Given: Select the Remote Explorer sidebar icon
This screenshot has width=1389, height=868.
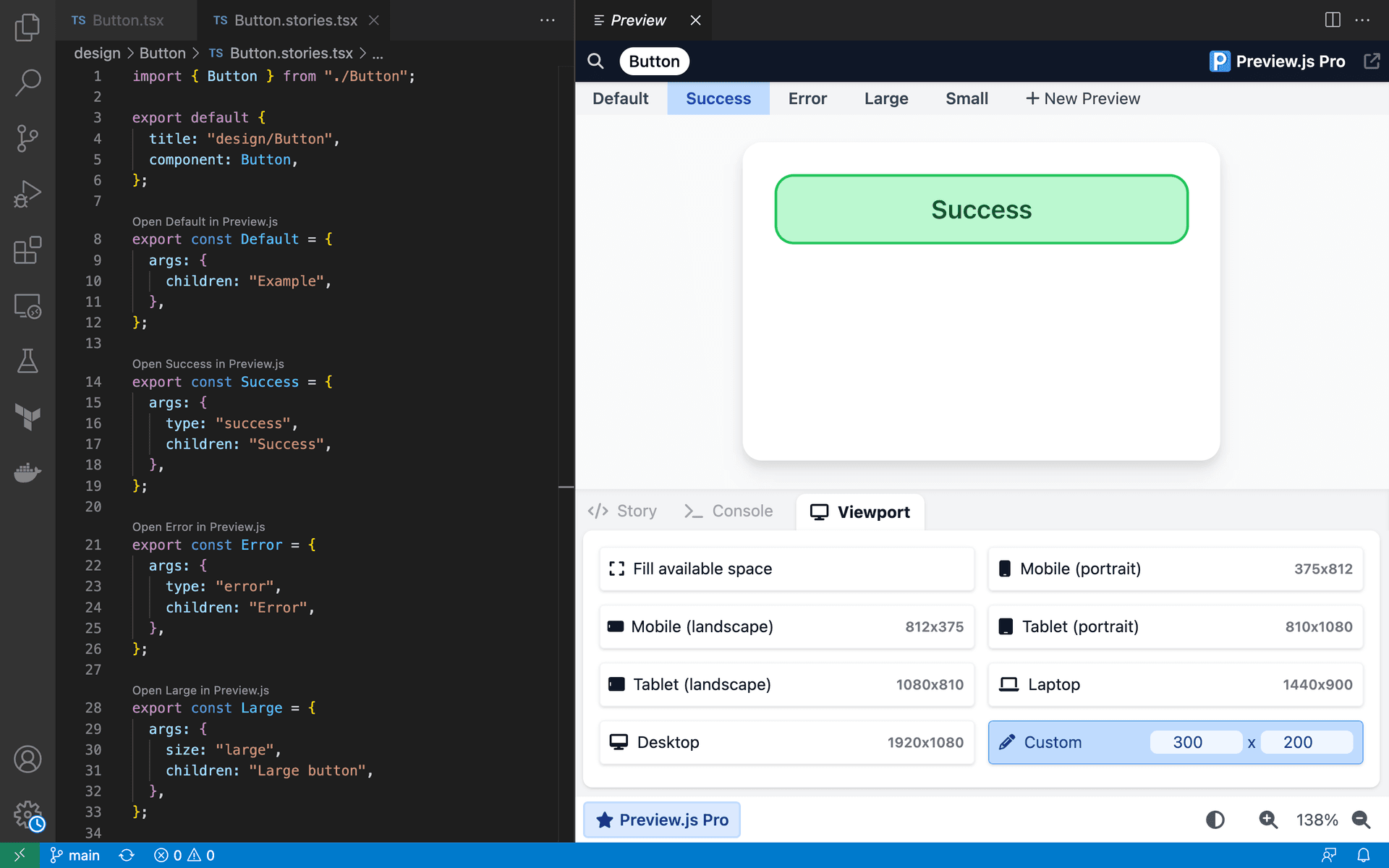Looking at the screenshot, I should [x=27, y=307].
